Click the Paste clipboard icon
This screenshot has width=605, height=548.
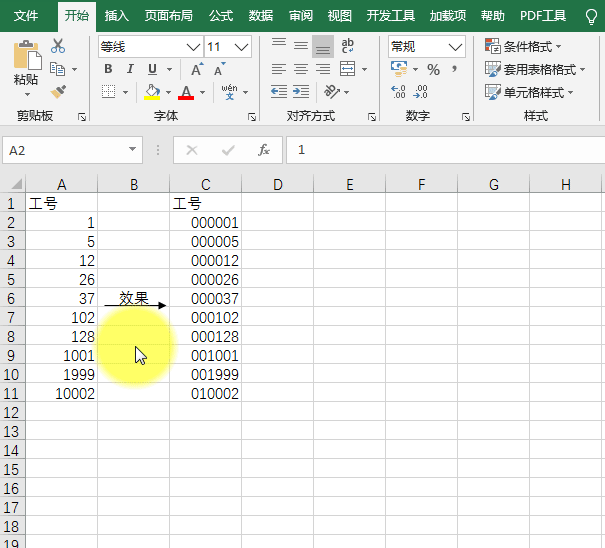[x=27, y=62]
